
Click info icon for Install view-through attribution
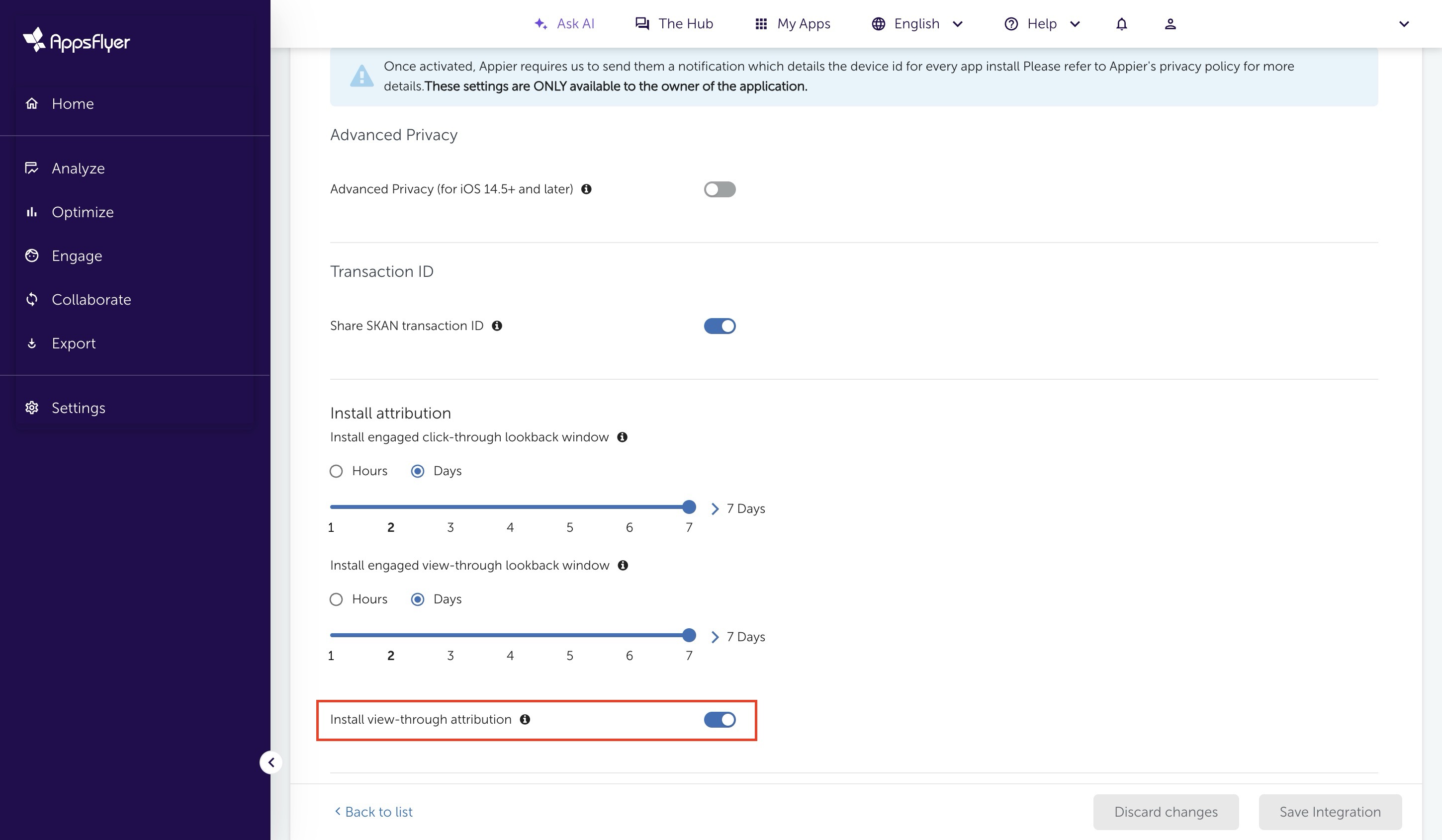click(525, 720)
